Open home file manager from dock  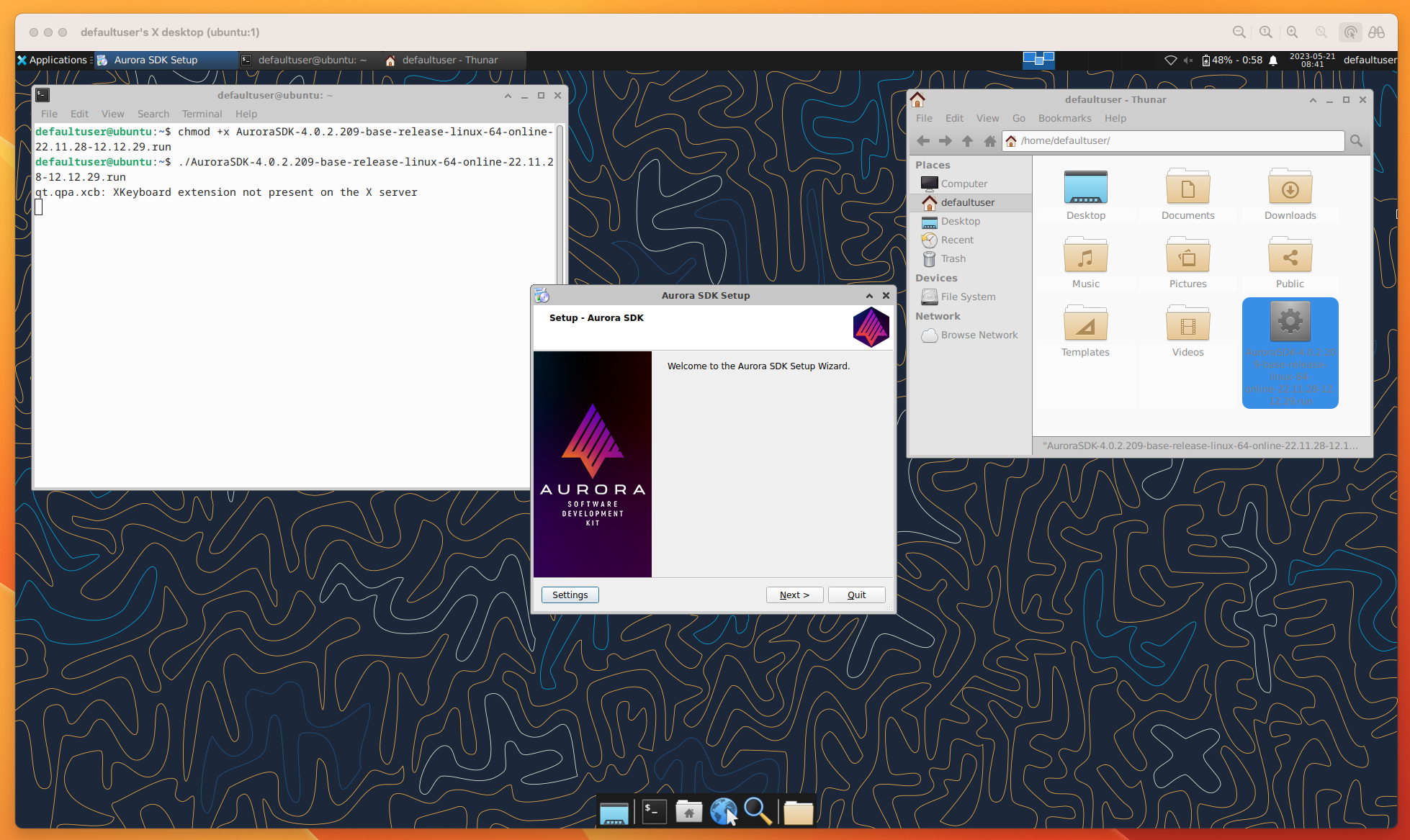(689, 812)
